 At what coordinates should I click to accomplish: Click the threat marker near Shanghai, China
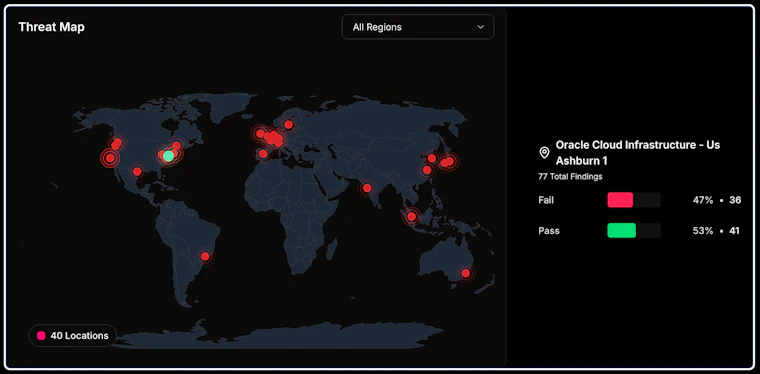pyautogui.click(x=427, y=170)
